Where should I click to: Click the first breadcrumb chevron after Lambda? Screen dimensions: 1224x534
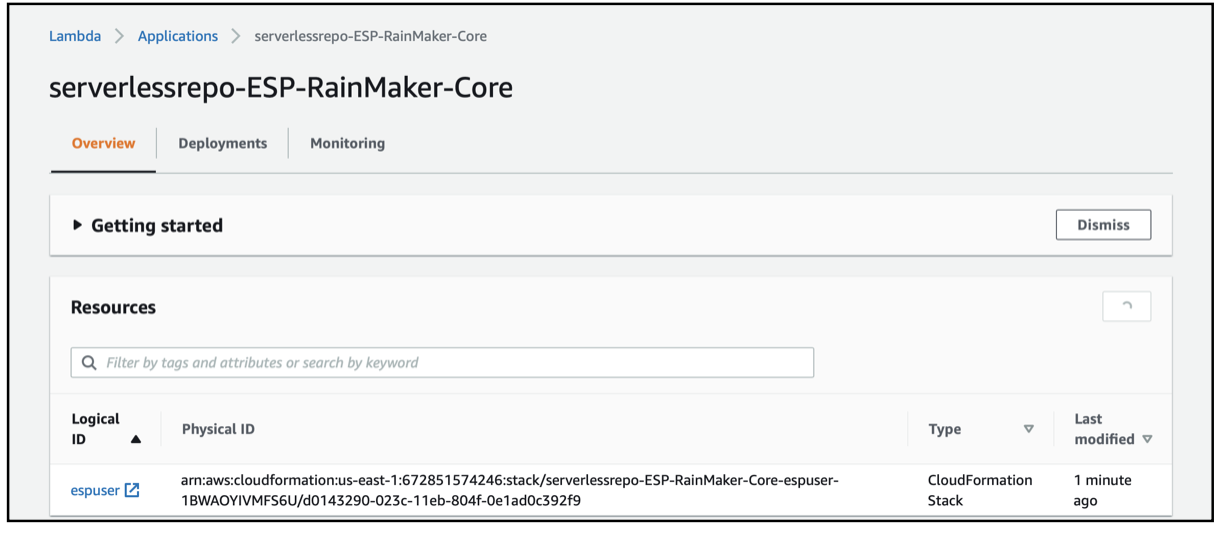[119, 36]
